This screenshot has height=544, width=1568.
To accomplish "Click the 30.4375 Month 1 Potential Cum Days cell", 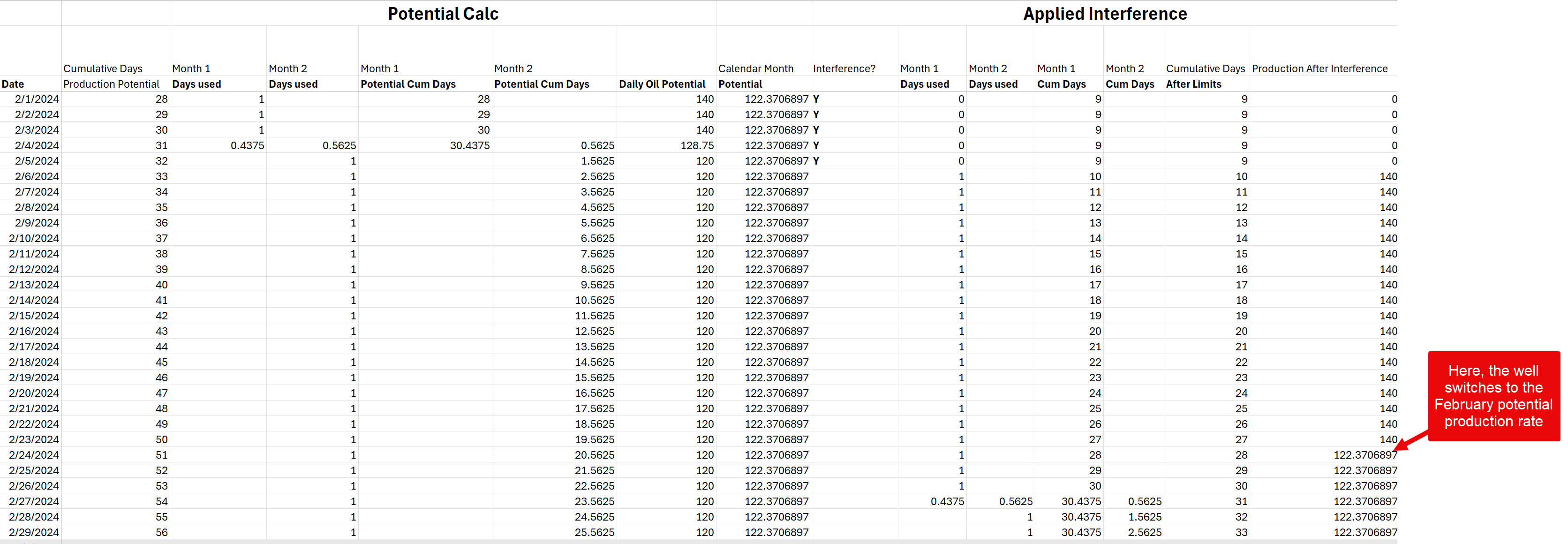I will pos(469,145).
